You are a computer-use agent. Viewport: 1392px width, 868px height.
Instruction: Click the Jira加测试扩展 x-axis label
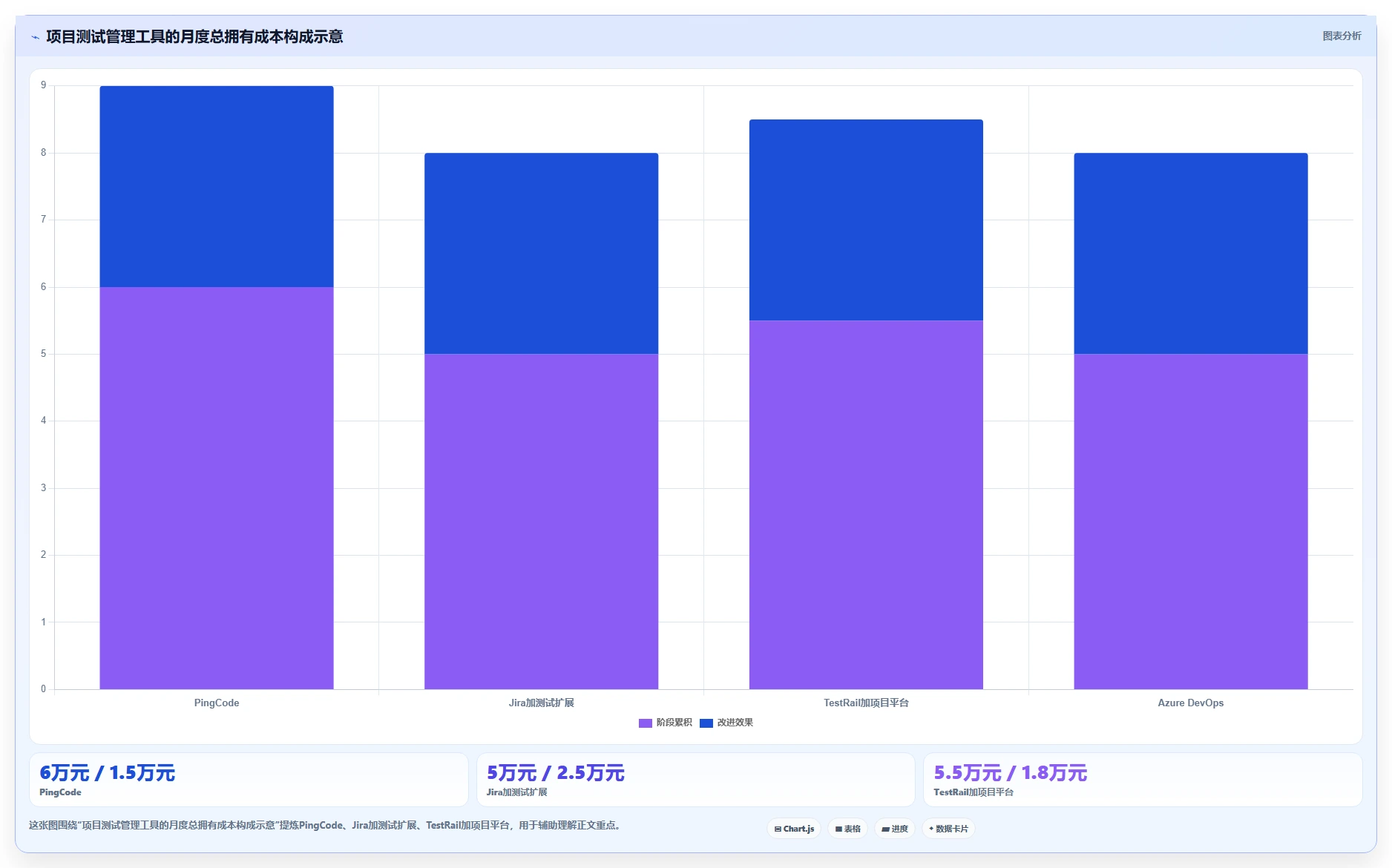pos(541,703)
